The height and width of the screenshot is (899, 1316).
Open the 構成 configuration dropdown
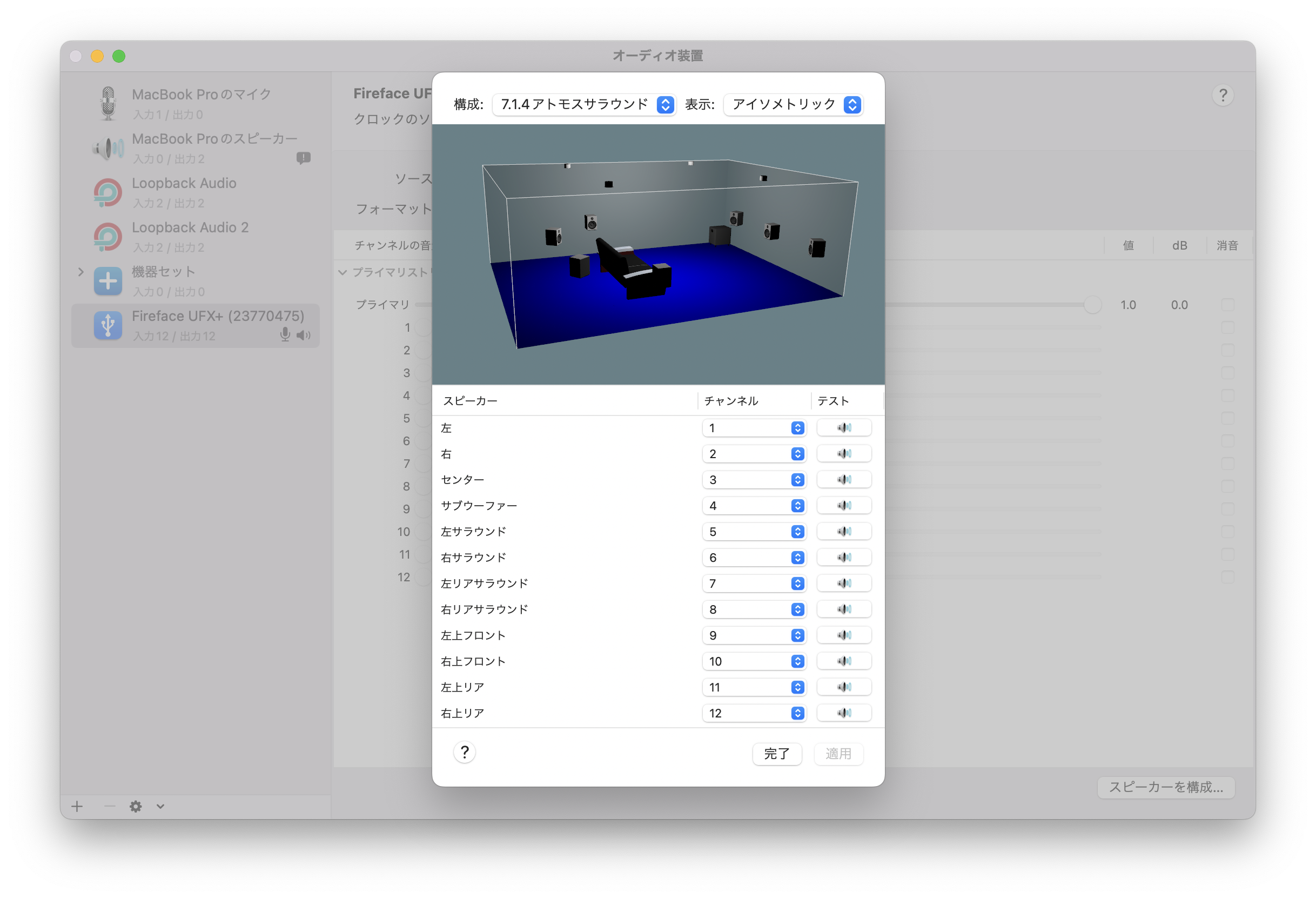point(583,105)
